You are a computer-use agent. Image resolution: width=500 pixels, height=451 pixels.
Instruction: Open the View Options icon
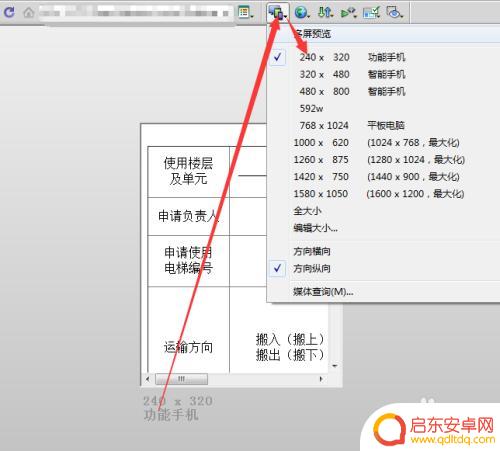coord(246,12)
